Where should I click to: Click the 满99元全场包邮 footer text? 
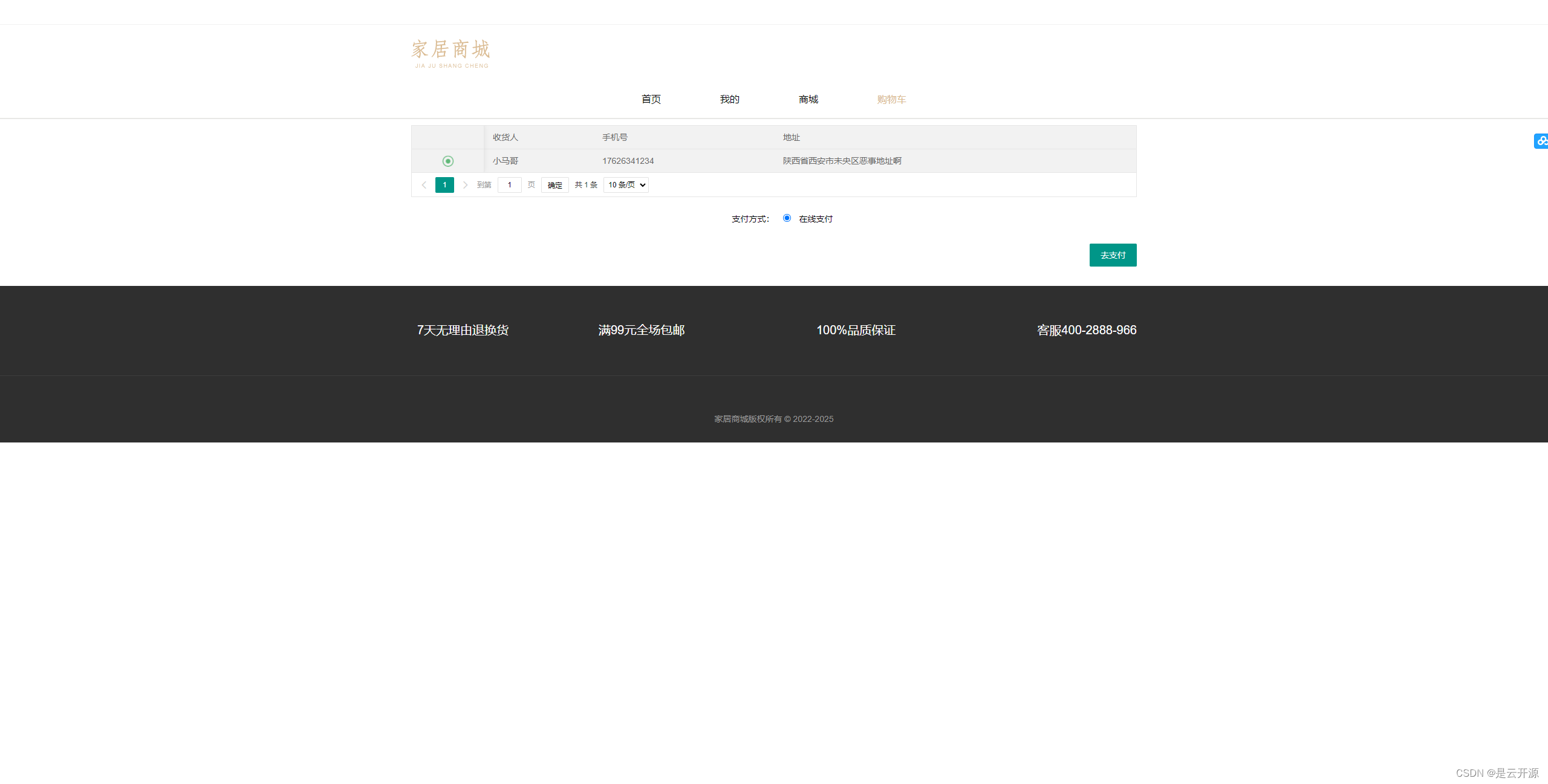pyautogui.click(x=642, y=330)
